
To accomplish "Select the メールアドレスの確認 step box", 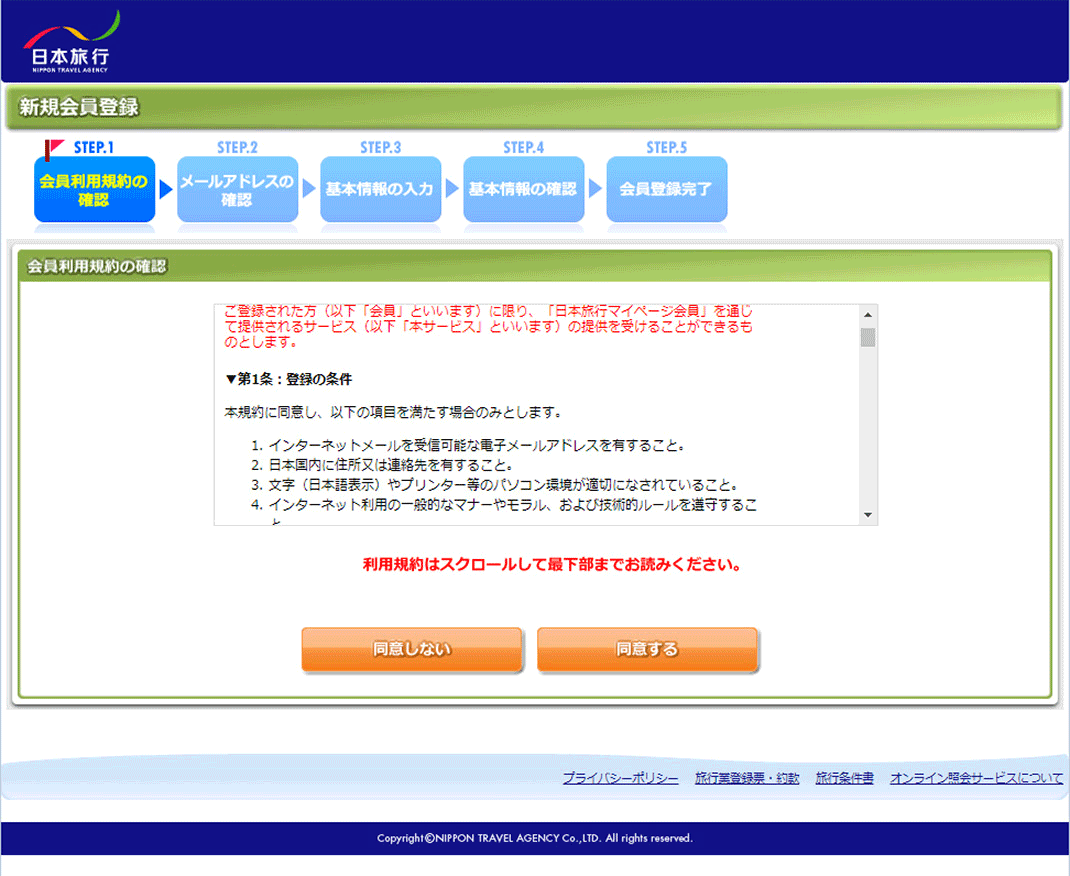I will (237, 189).
